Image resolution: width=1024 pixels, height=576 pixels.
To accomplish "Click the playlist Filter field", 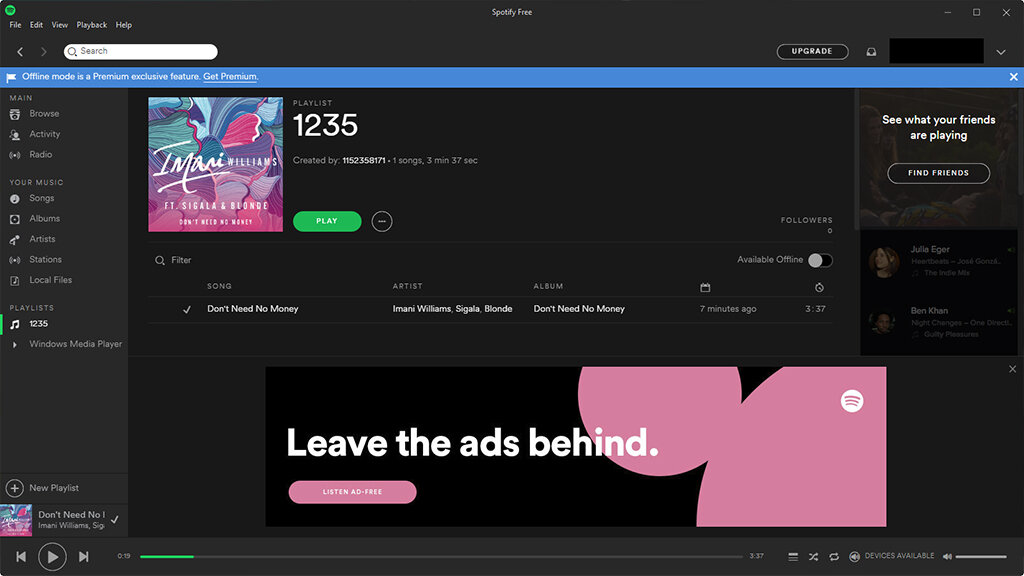I will point(173,260).
